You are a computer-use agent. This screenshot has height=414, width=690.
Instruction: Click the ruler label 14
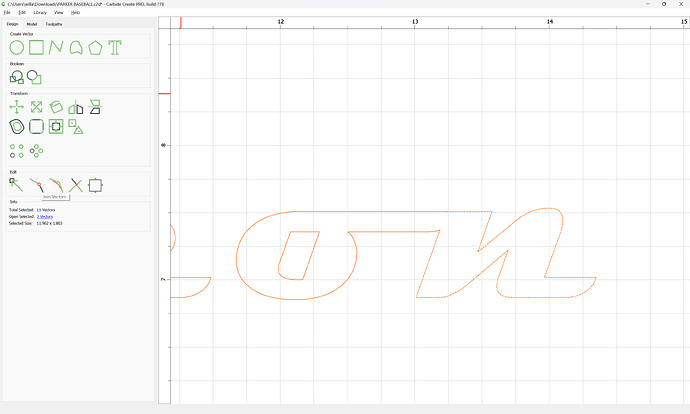click(550, 22)
